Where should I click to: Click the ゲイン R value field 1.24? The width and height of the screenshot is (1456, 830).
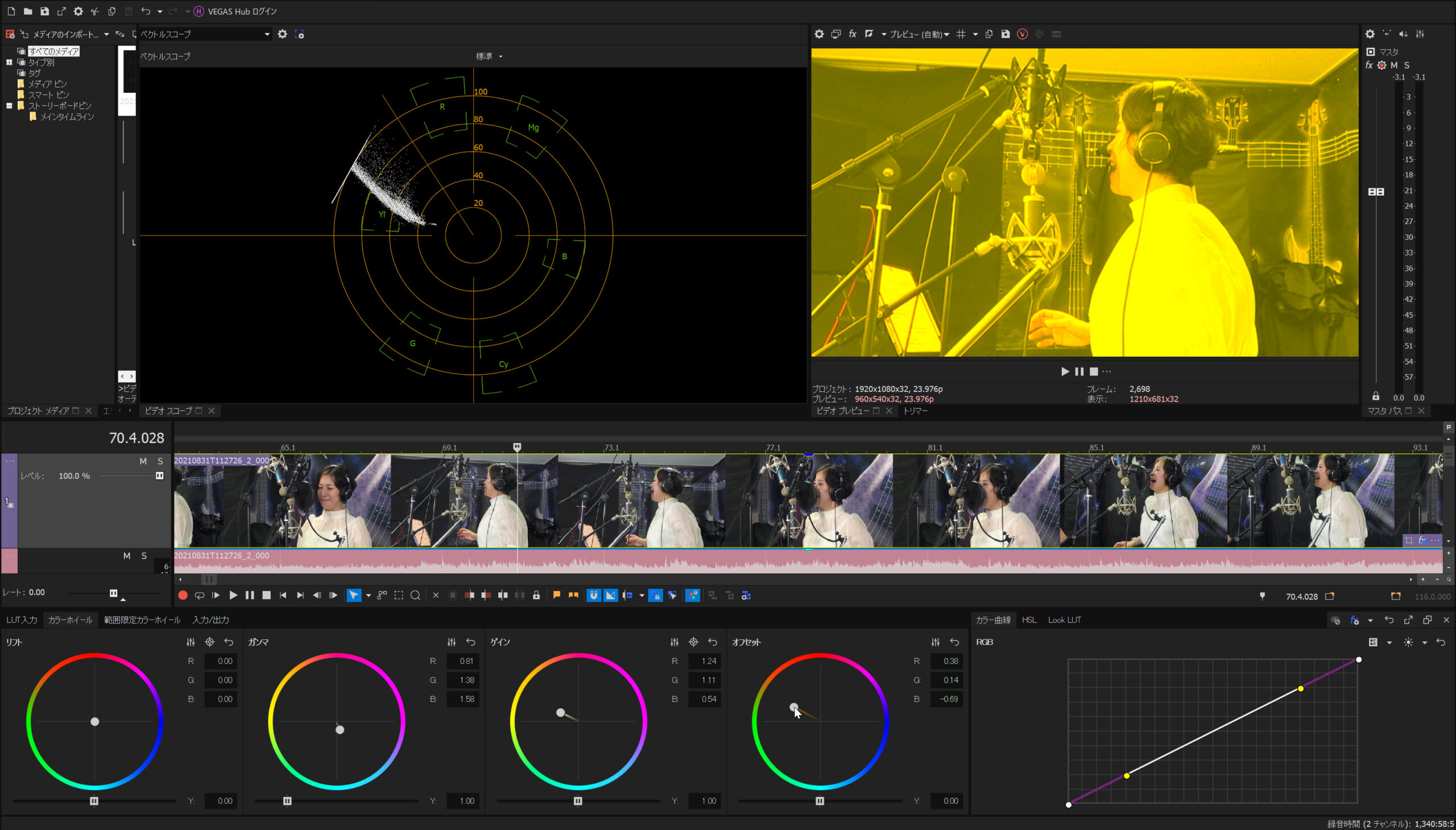pos(704,660)
